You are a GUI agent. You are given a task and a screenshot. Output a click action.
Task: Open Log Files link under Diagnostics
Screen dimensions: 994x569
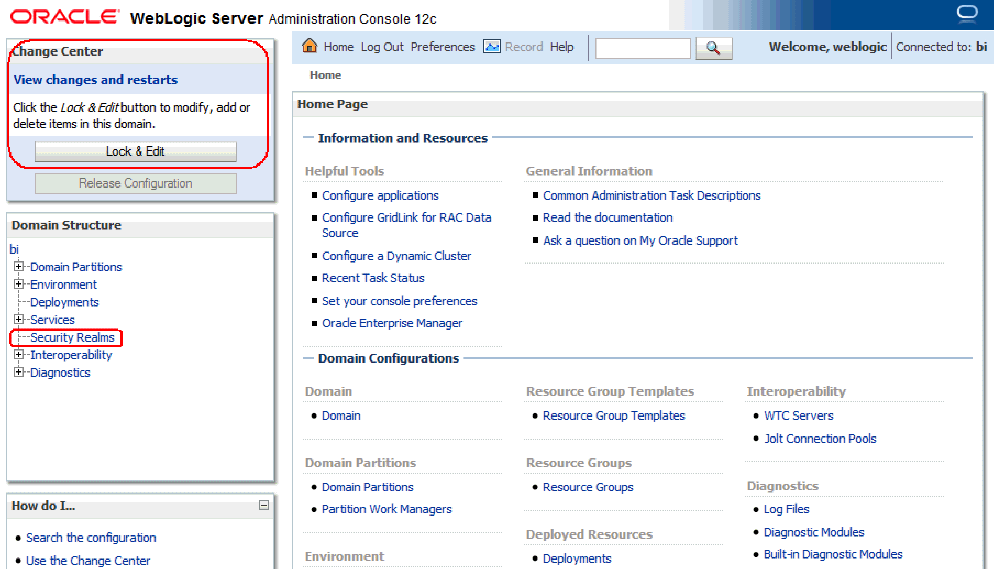coord(787,509)
